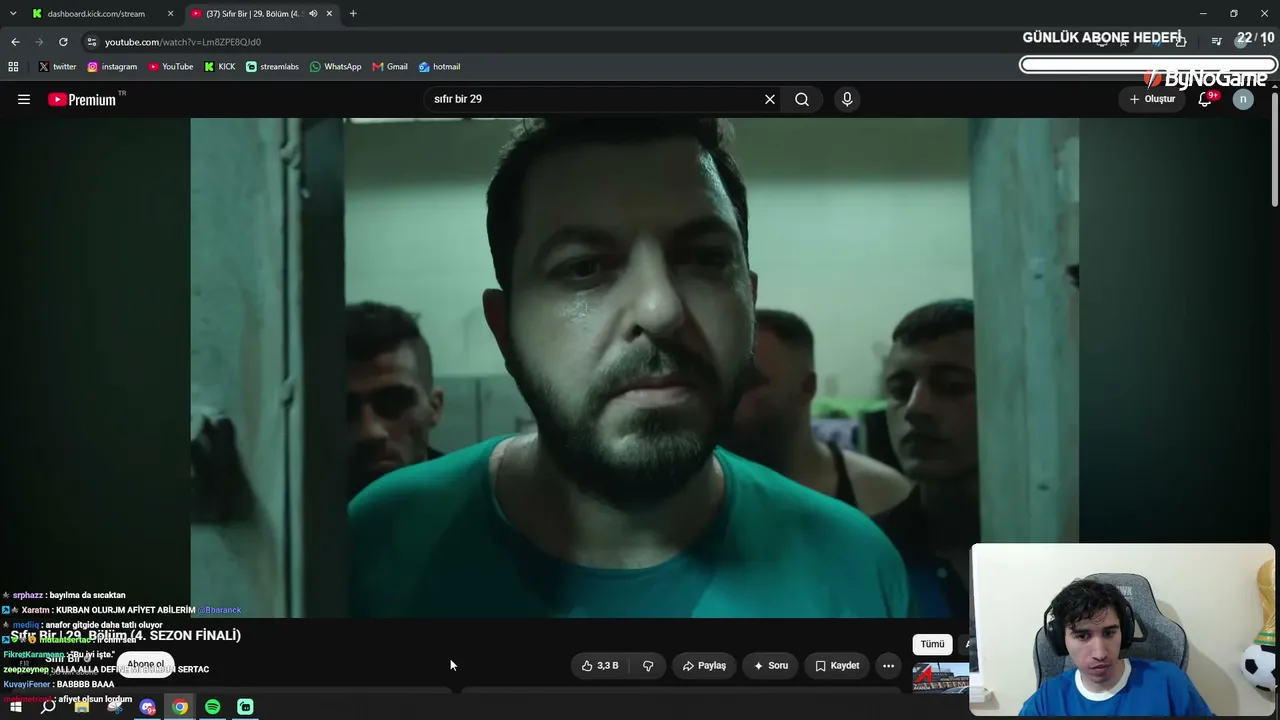
Task: Open File Explorer from taskbar
Action: coord(82,707)
